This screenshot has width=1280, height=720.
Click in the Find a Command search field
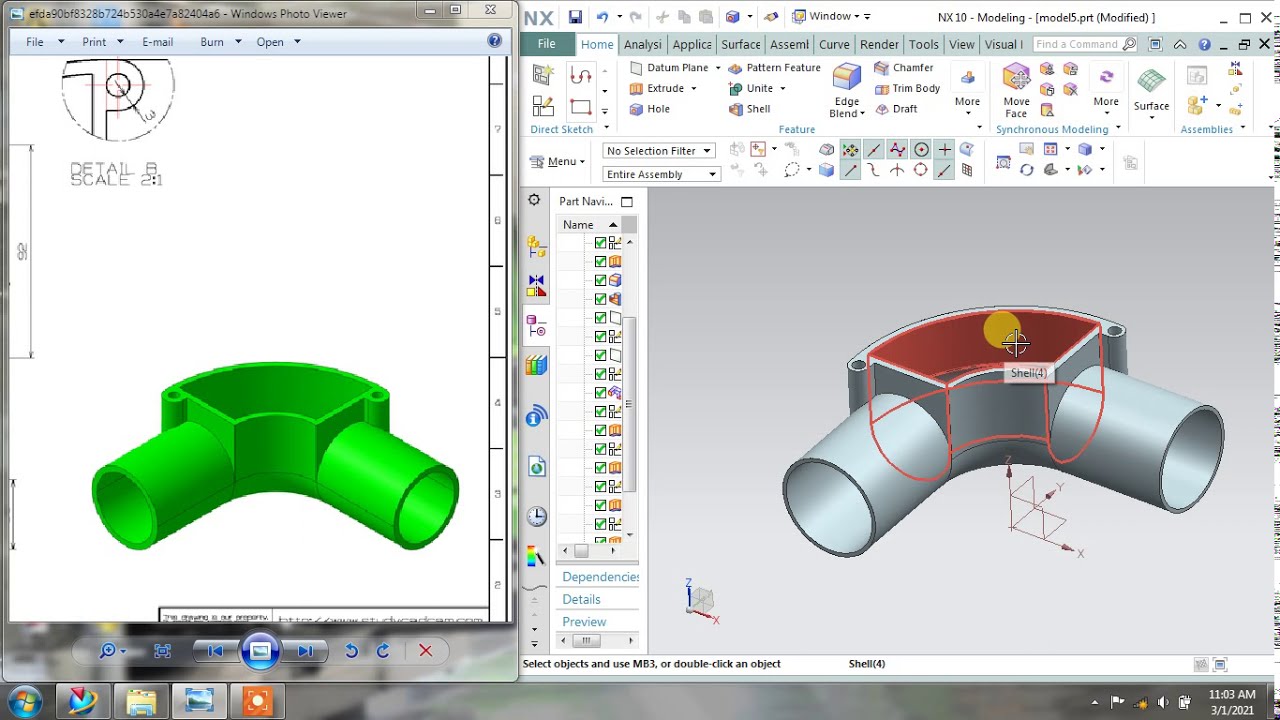click(x=1077, y=44)
